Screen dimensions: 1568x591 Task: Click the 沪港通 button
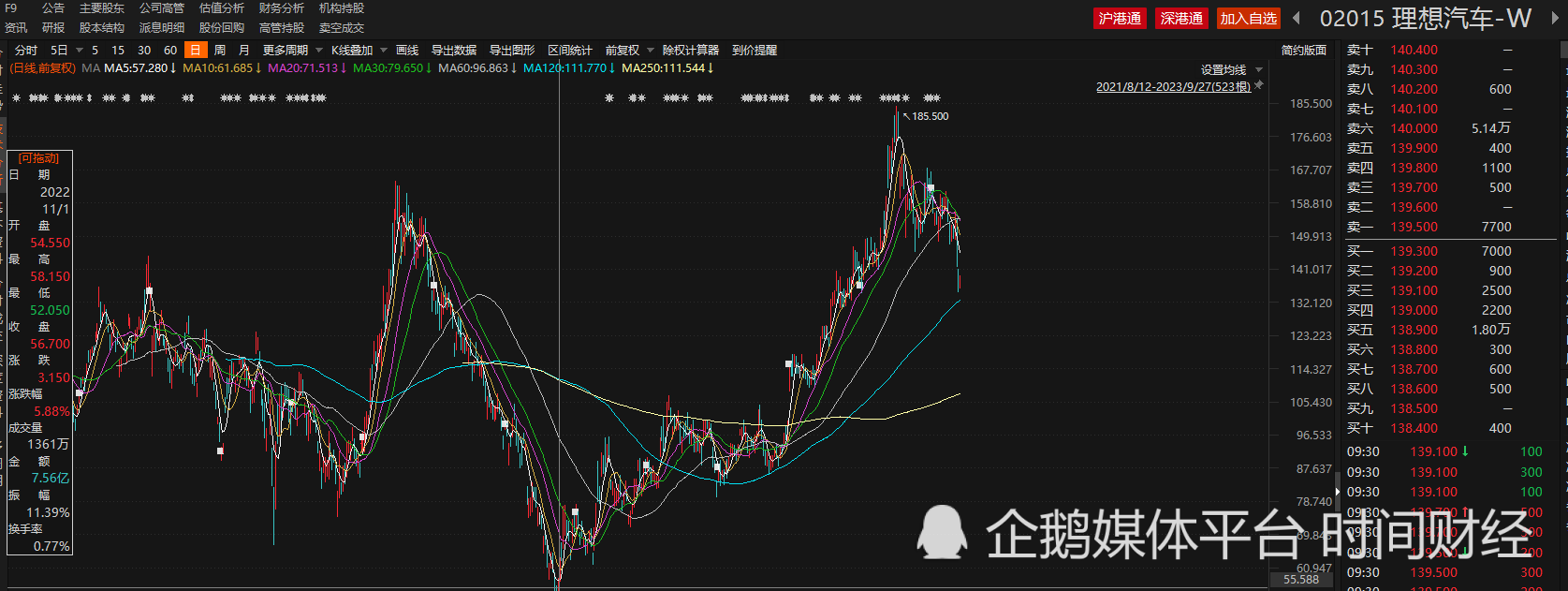pos(1120,19)
